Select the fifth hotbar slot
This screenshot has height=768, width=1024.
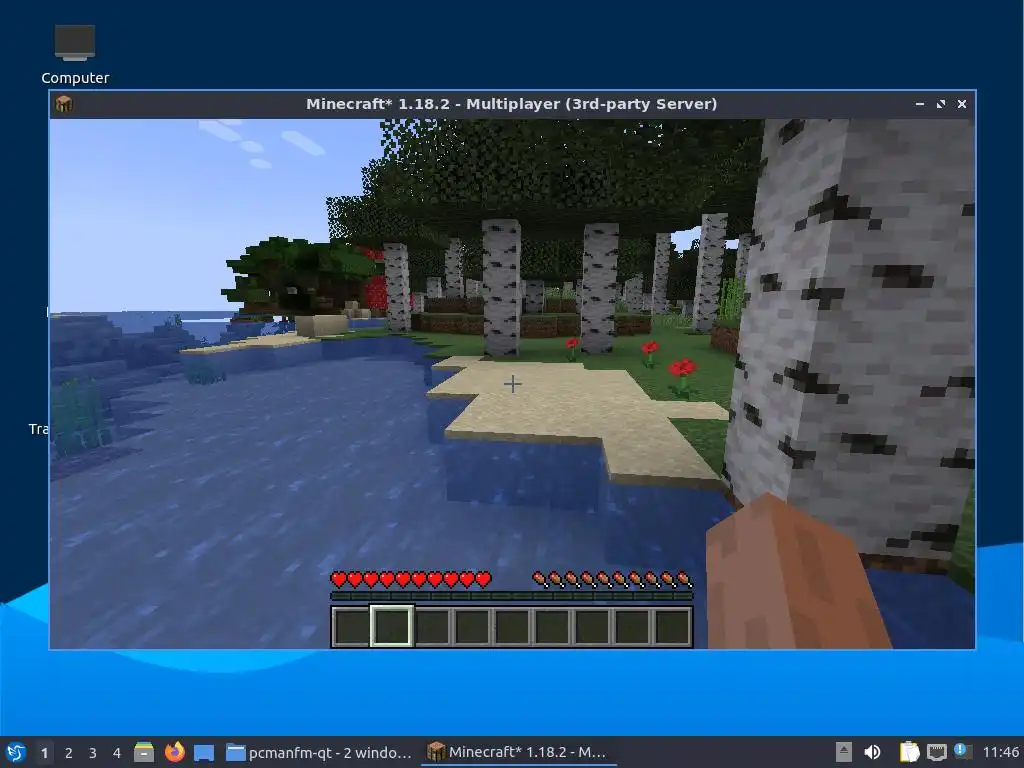[512, 626]
